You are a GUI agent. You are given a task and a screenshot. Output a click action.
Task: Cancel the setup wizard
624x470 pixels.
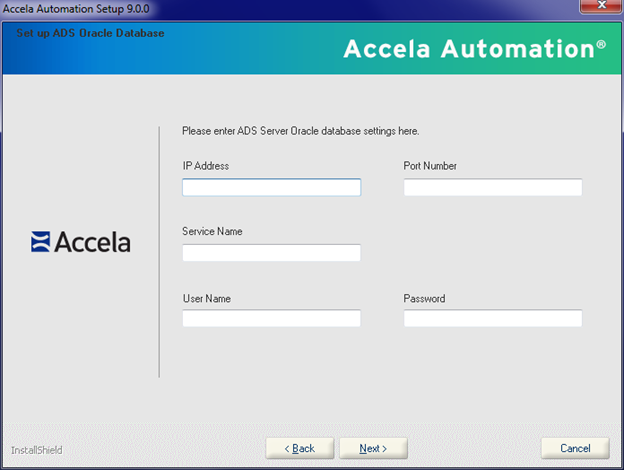(x=575, y=448)
